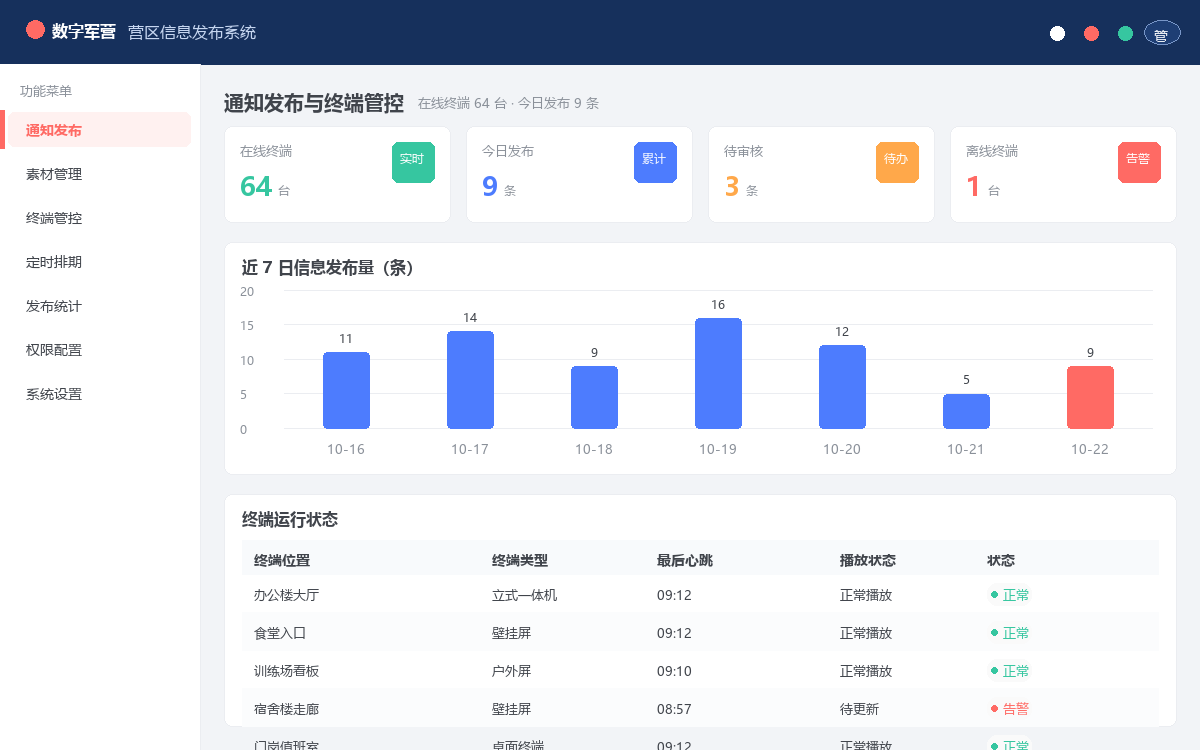1200x750 pixels.
Task: Select the 宿舍楼走廊 row
Action: 700,709
